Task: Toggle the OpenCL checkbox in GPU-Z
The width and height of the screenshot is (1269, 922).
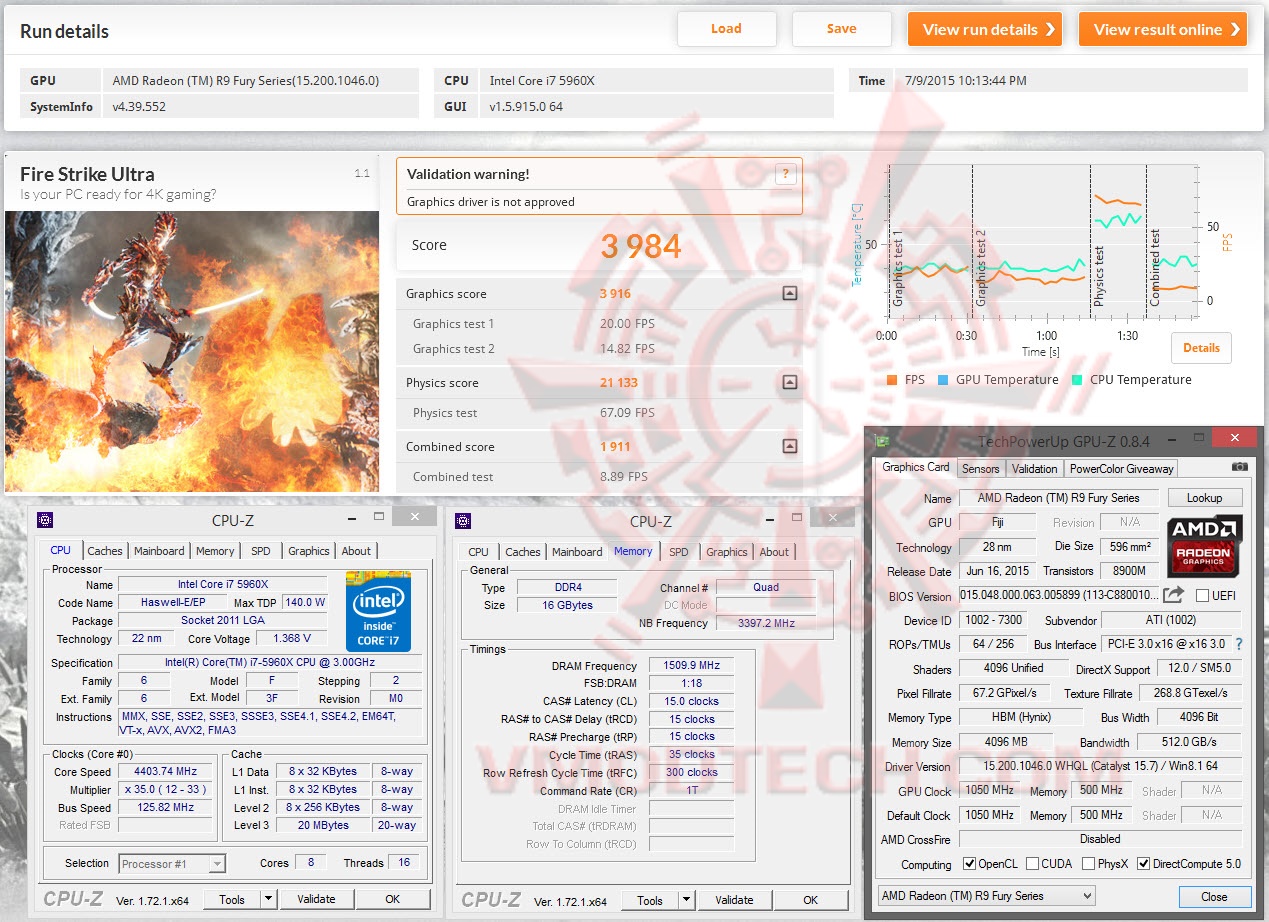Action: 969,864
